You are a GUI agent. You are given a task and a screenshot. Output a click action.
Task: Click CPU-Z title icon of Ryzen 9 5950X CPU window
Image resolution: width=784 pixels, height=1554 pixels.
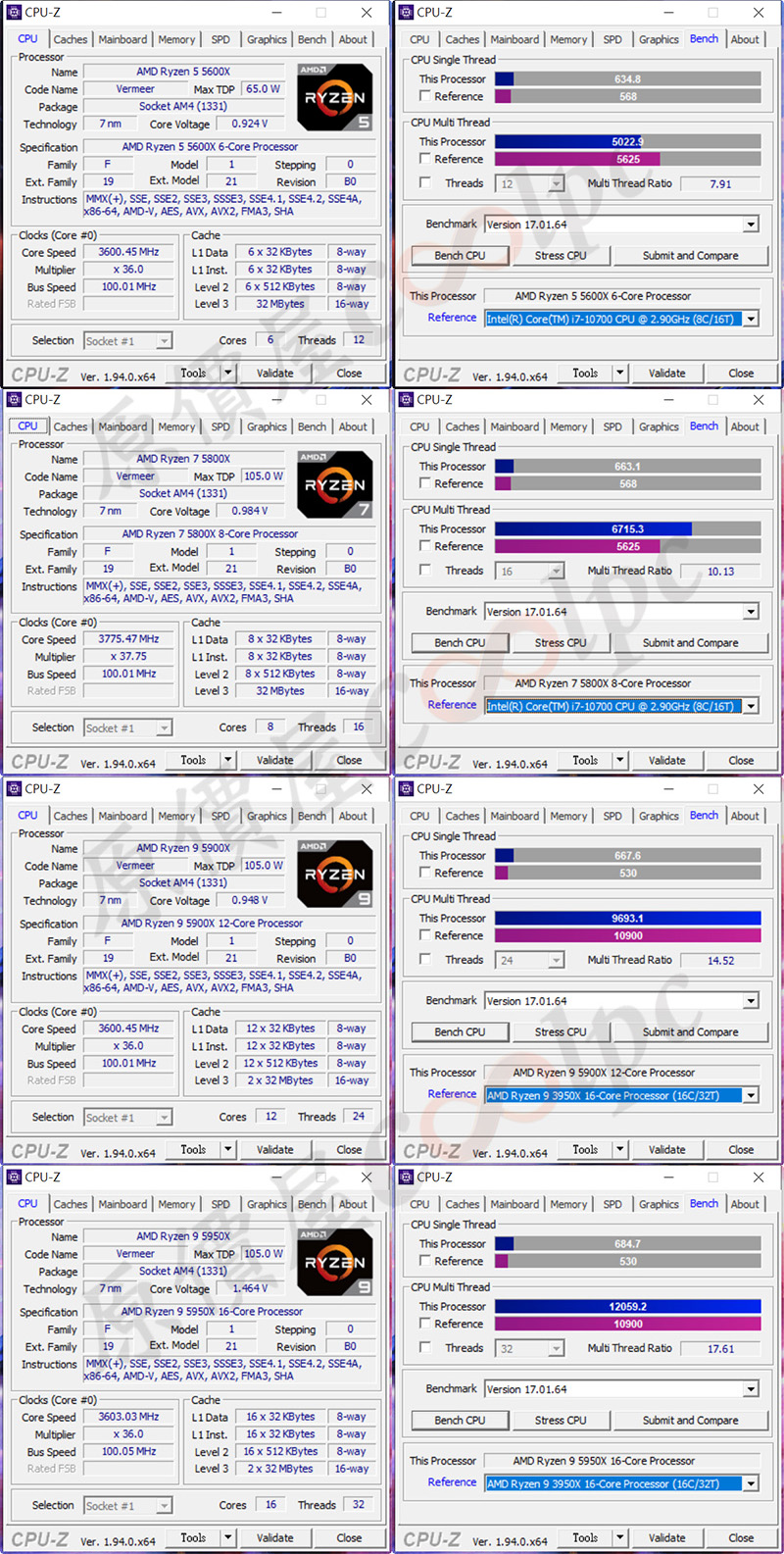coord(14,1178)
